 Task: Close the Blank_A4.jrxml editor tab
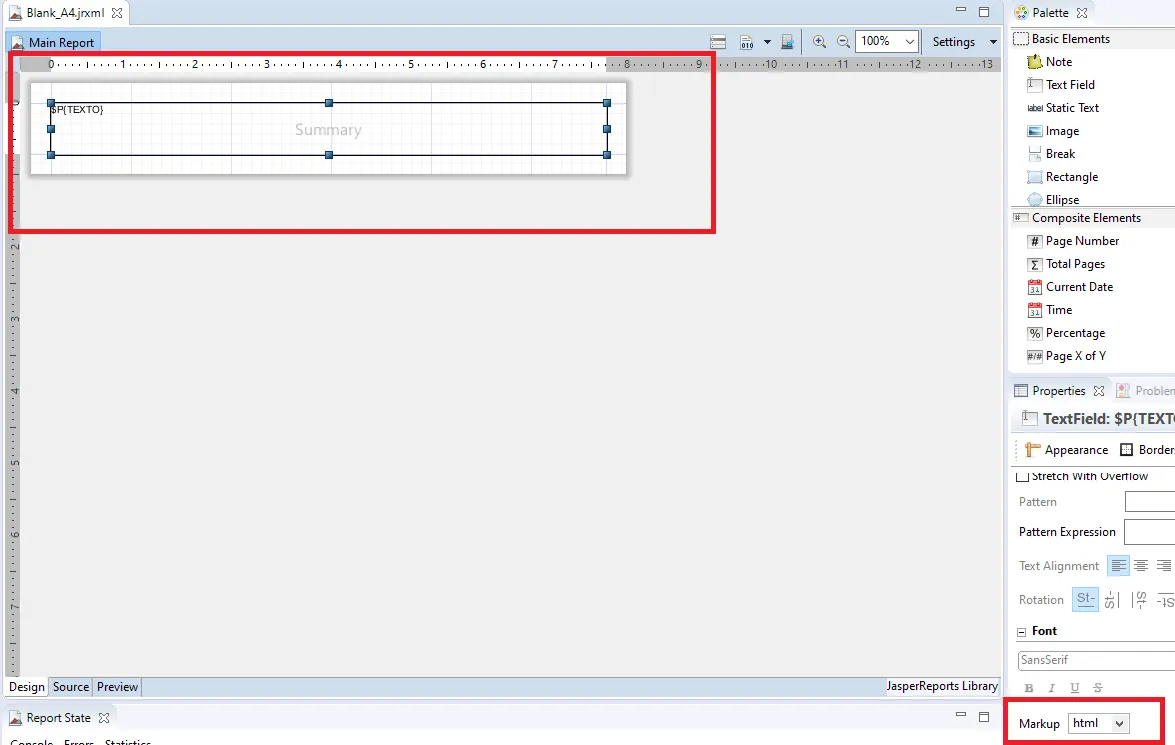pos(117,13)
